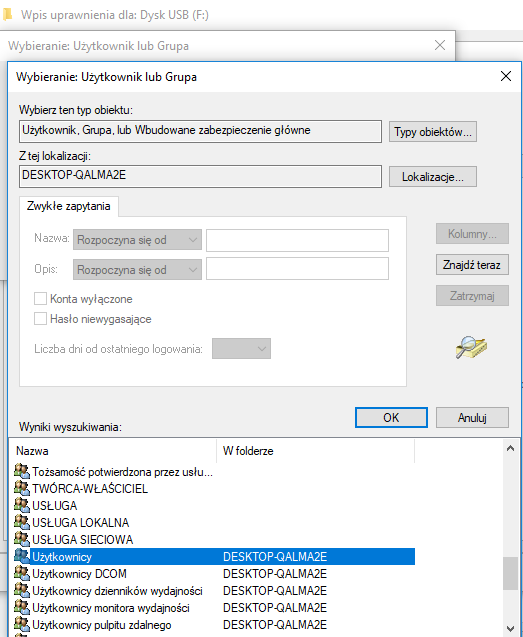Click the Nazwa text input field
The height and width of the screenshot is (637, 523).
click(x=297, y=240)
